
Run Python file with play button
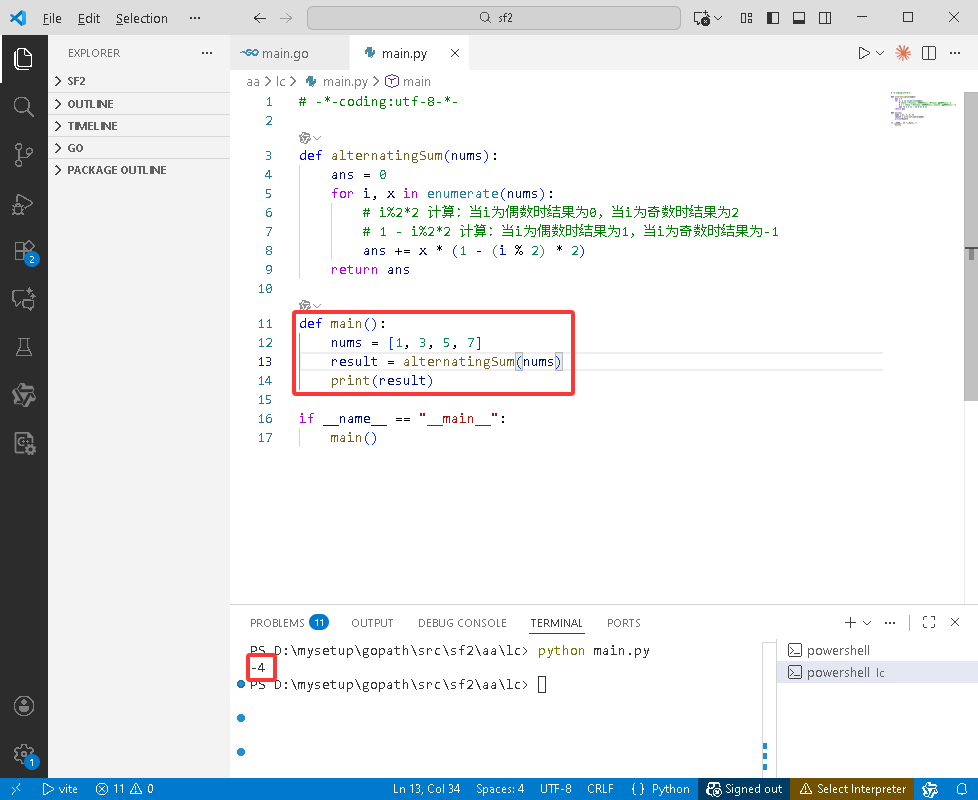pos(863,53)
